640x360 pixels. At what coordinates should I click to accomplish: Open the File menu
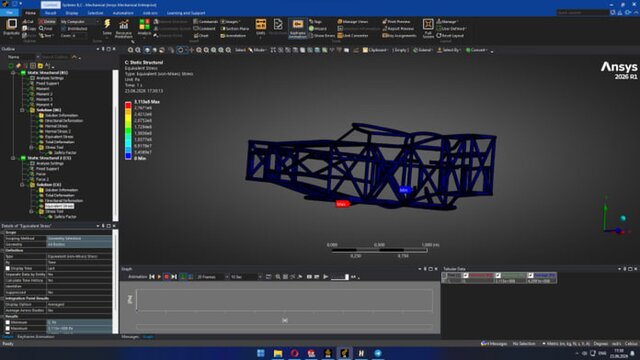(9, 13)
